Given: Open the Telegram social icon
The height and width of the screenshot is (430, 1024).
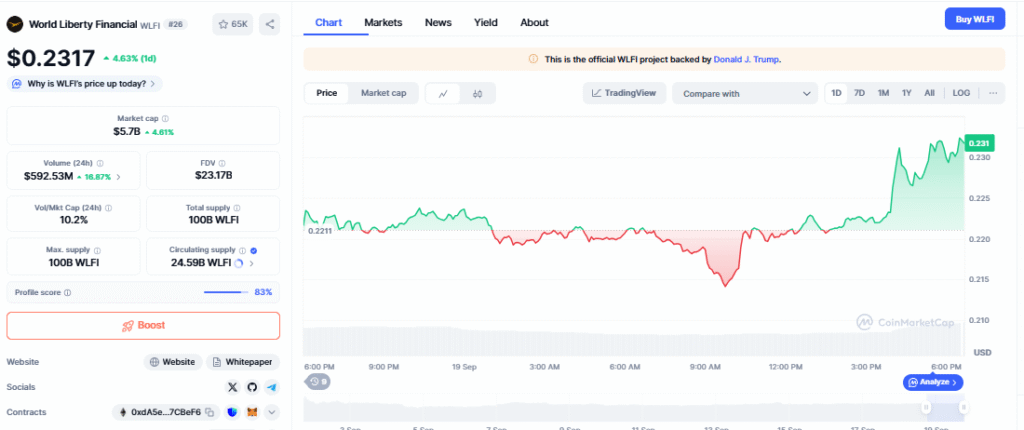Looking at the screenshot, I should pyautogui.click(x=271, y=387).
